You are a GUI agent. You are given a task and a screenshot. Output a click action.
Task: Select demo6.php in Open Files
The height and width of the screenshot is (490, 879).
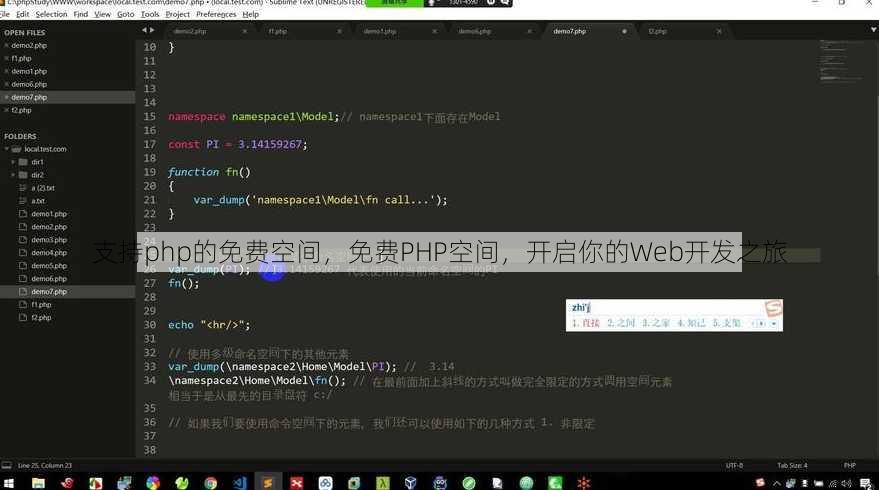(x=29, y=84)
